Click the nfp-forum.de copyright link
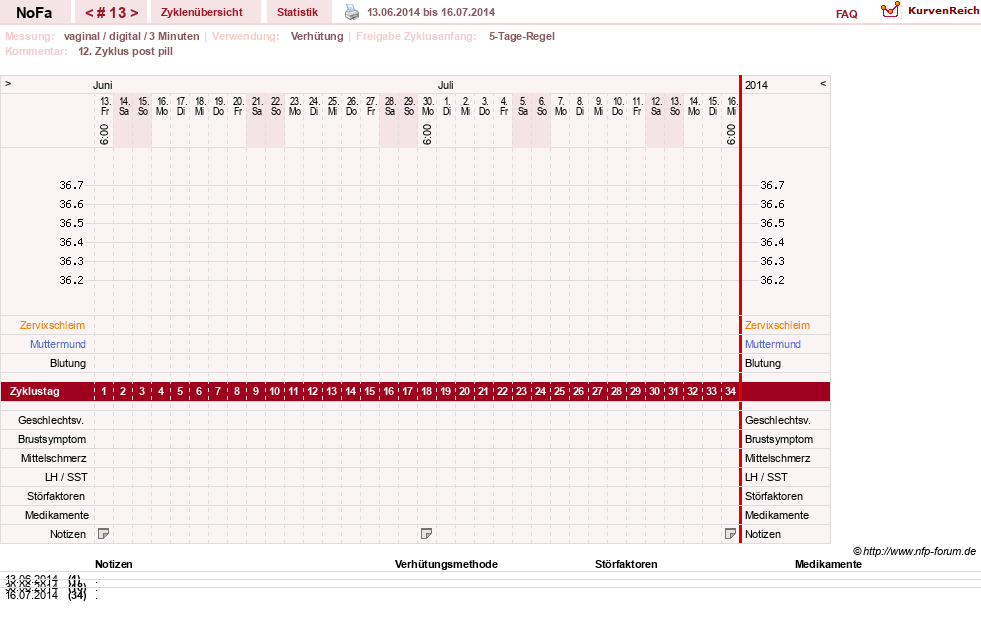Viewport: 981px width, 643px height. coord(914,551)
